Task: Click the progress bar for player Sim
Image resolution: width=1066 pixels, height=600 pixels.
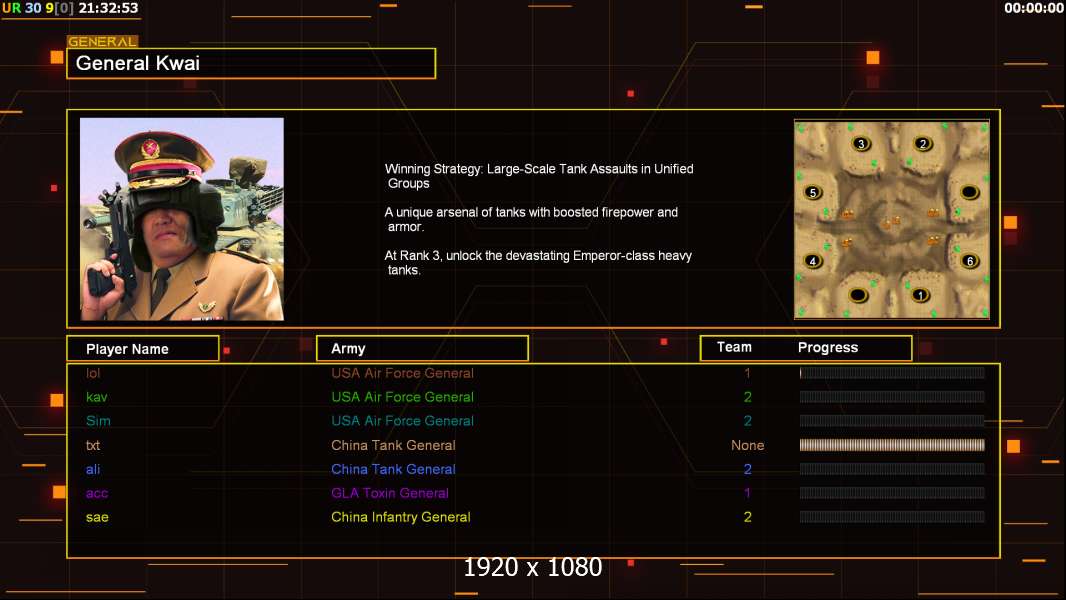Action: pyautogui.click(x=892, y=421)
